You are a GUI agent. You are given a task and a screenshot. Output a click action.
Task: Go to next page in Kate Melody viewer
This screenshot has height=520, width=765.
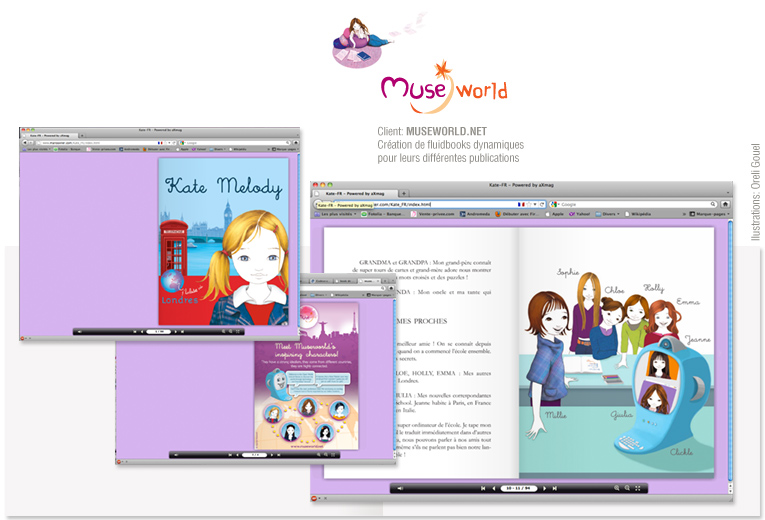(176, 332)
